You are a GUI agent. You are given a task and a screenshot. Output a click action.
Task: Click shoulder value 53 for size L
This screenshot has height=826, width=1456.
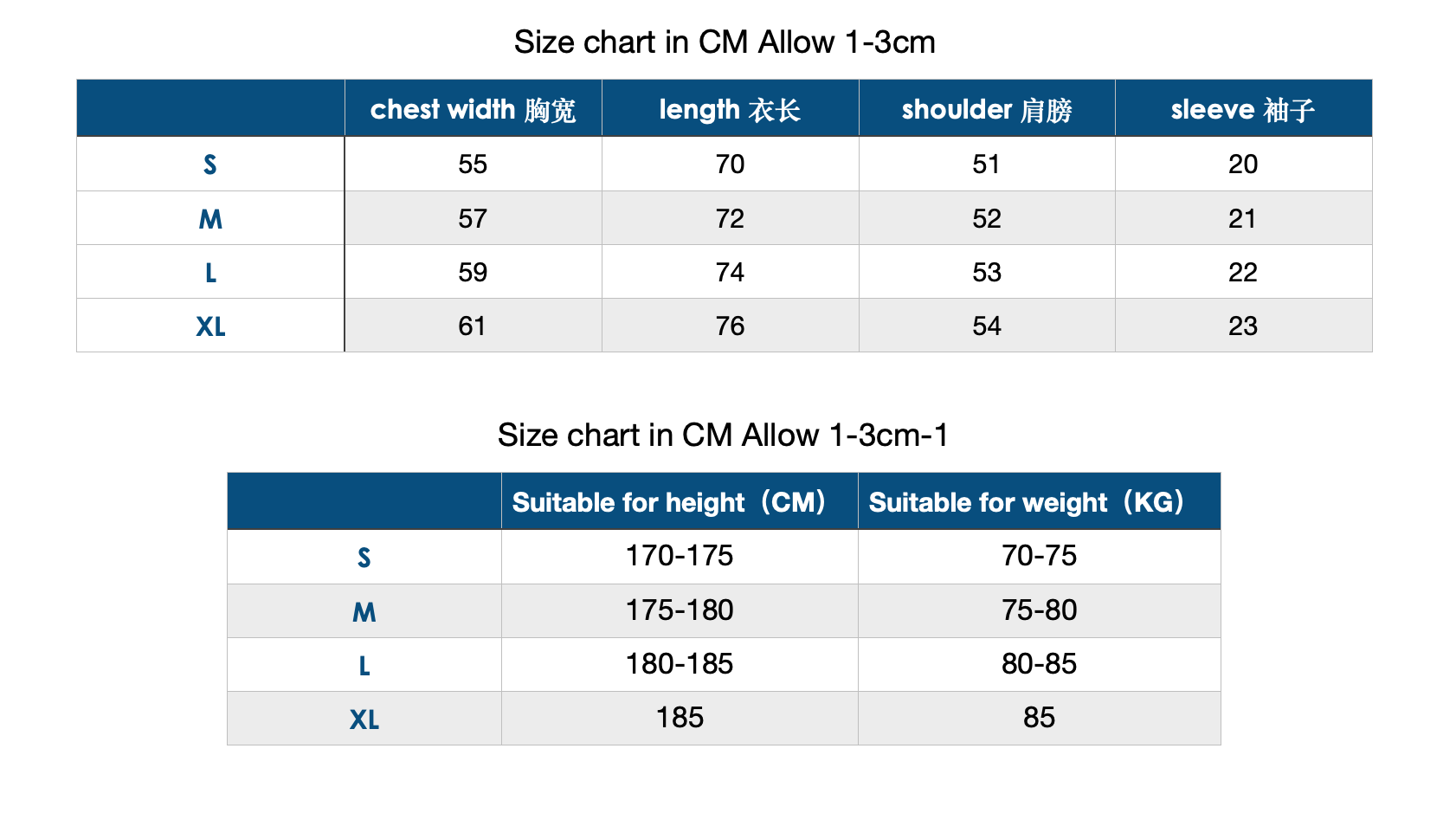click(987, 273)
